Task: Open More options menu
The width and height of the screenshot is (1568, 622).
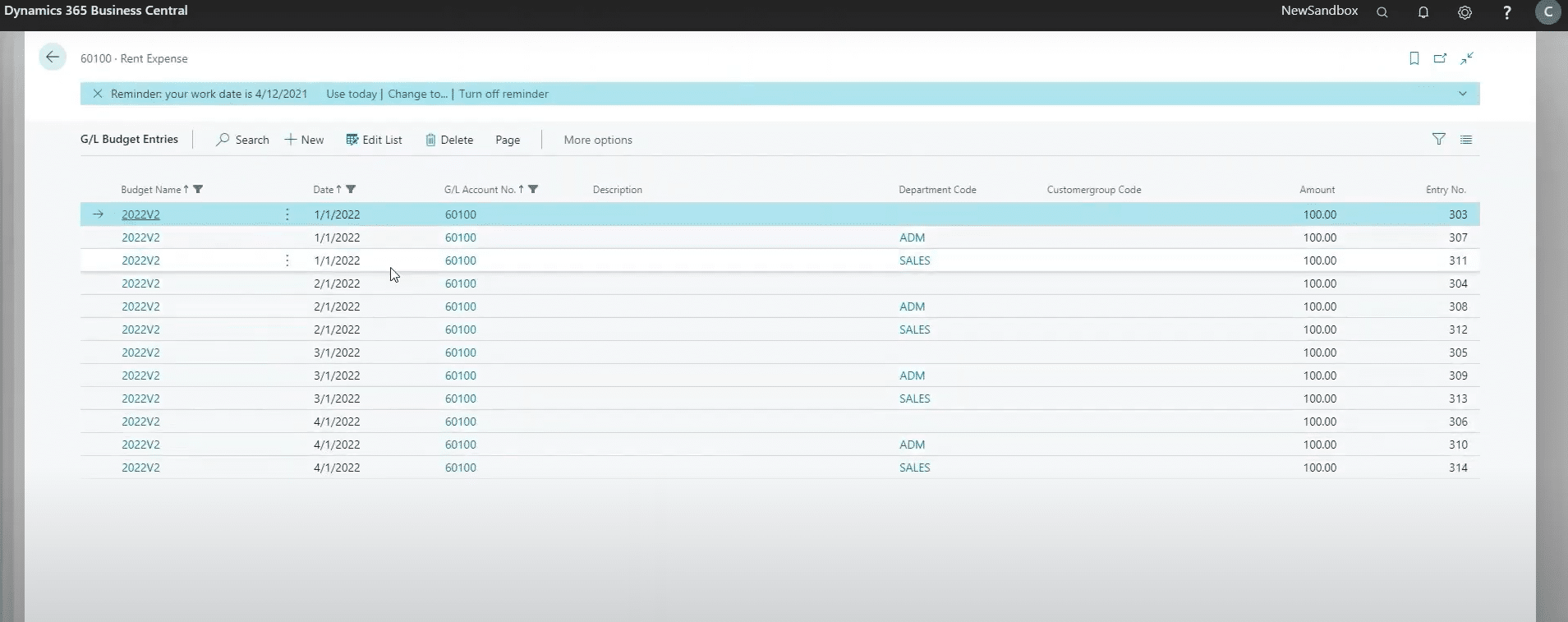Action: 598,141
